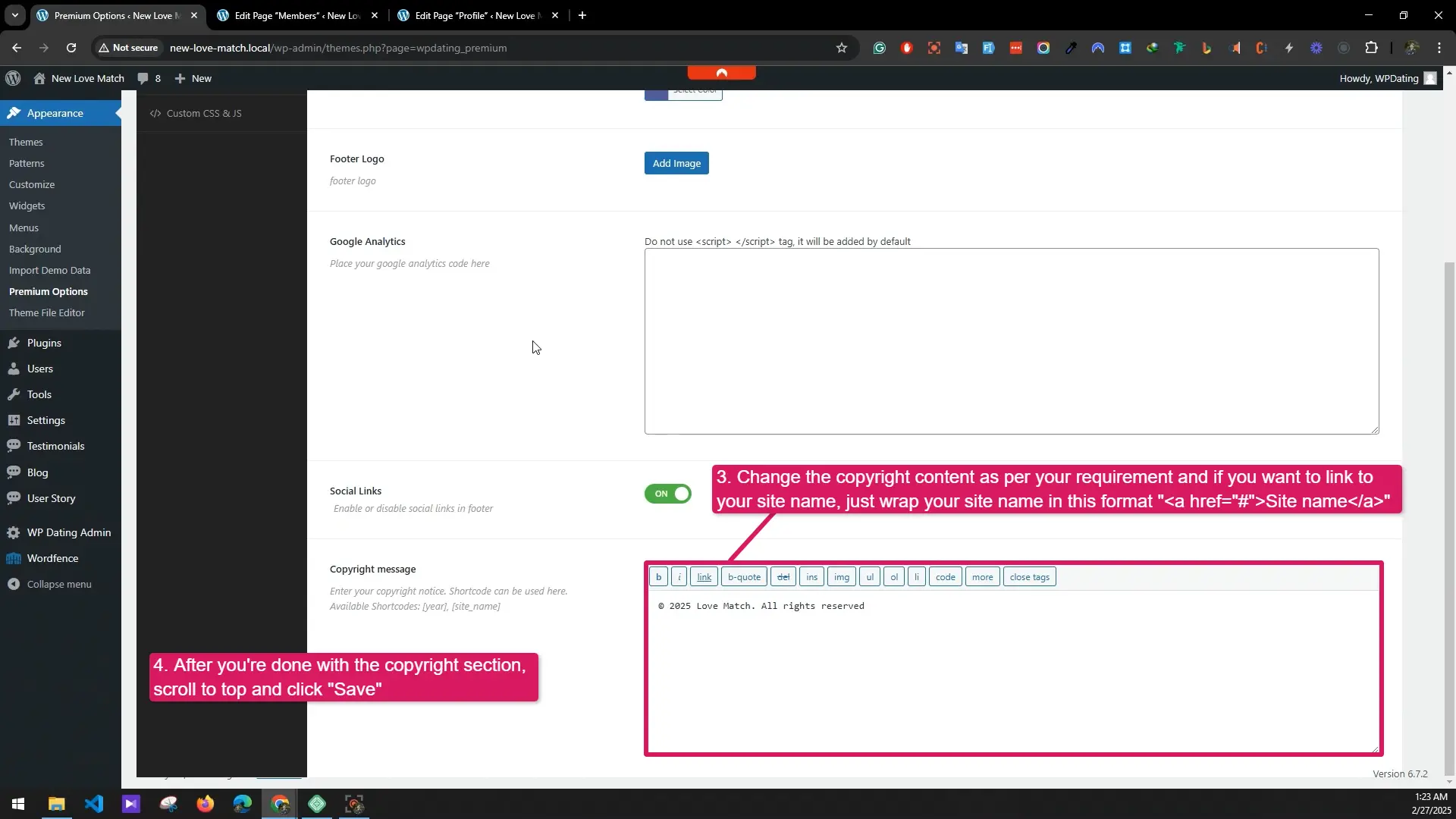Click Add Image for Footer Logo
Screen dimensions: 1456x819
coord(676,163)
